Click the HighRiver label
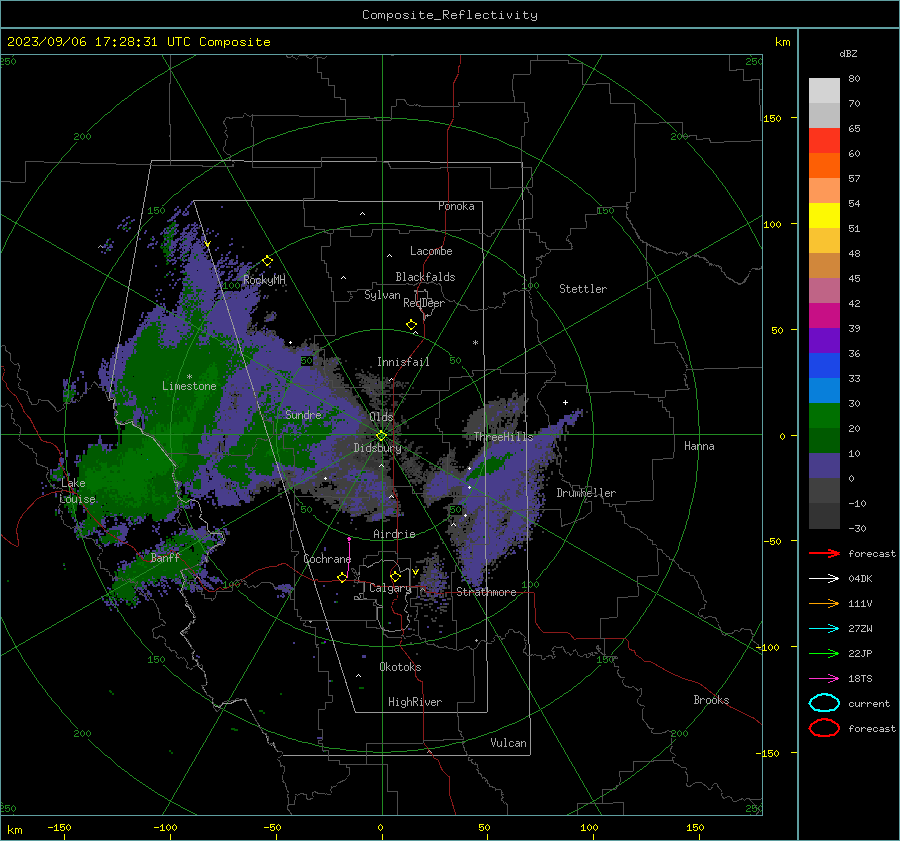Image resolution: width=900 pixels, height=841 pixels. tap(415, 702)
